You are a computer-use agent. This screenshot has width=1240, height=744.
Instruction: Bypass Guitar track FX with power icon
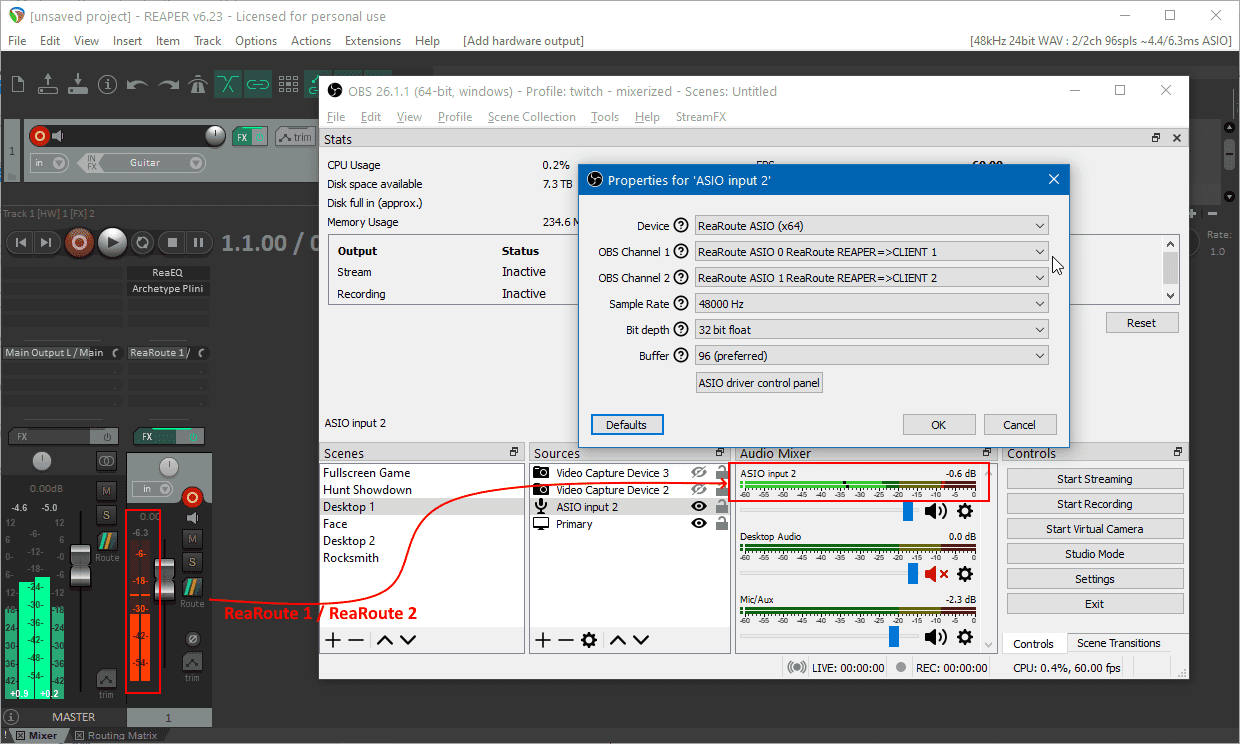259,137
